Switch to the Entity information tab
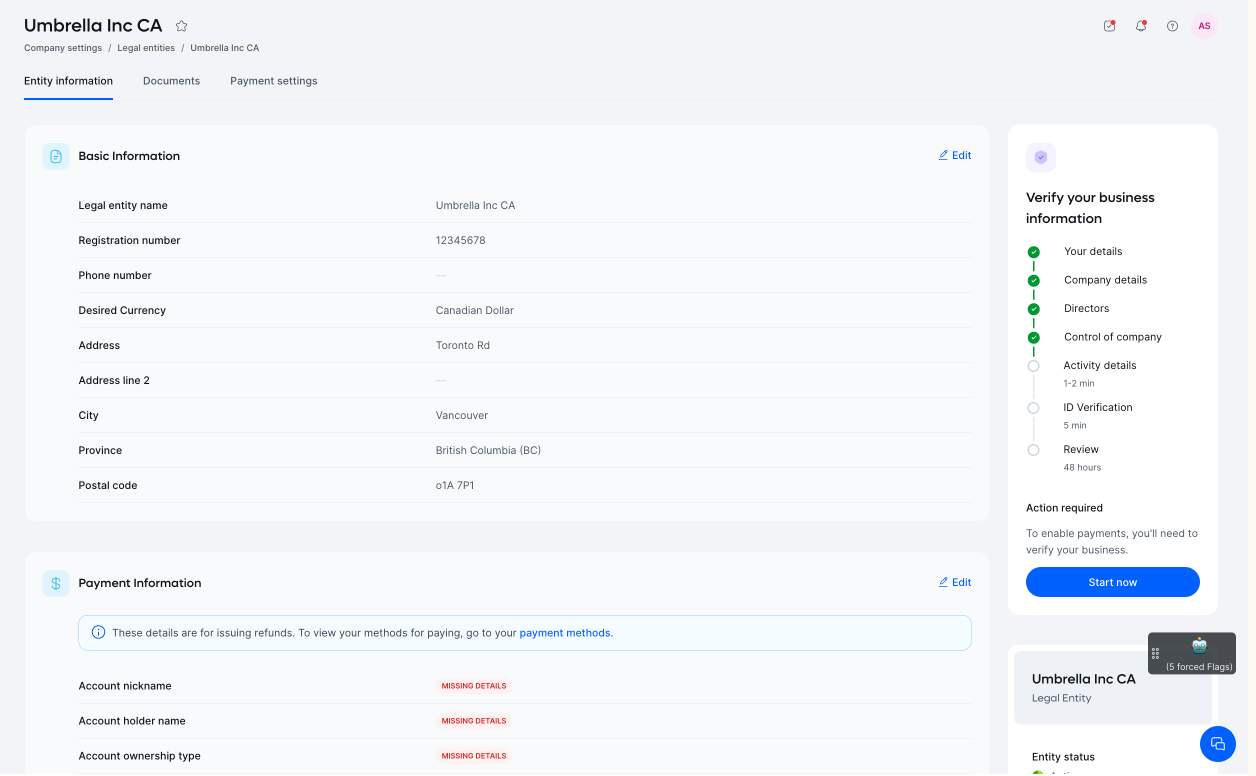Viewport: 1256px width, 776px height. (68, 81)
